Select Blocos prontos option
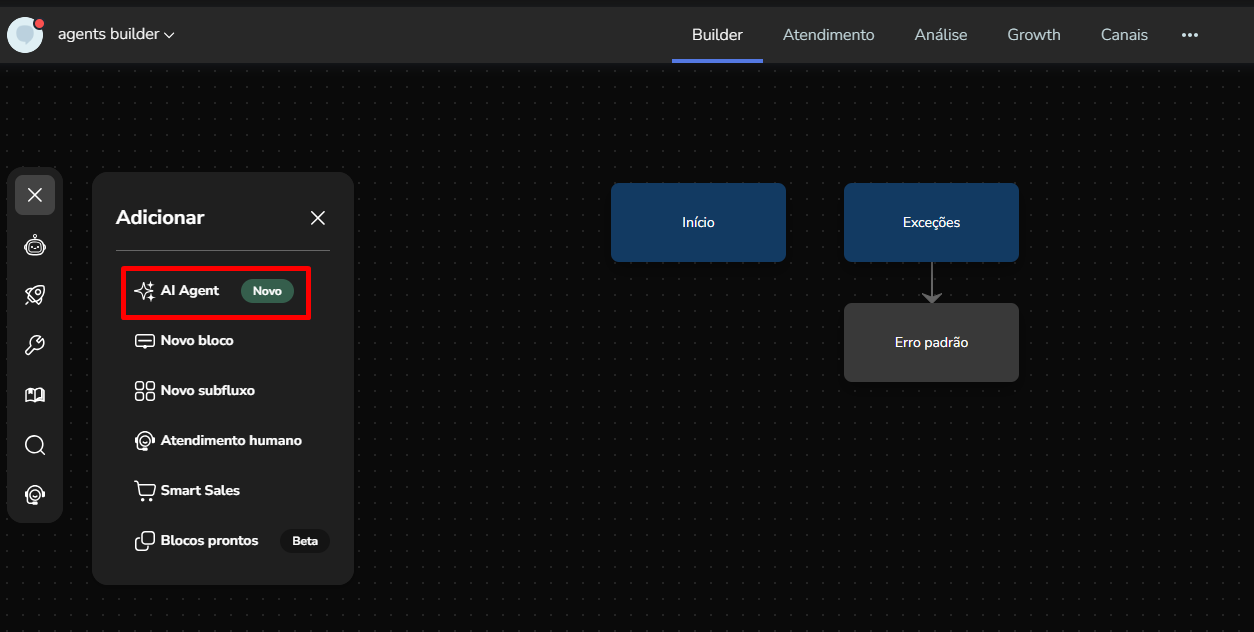 [209, 541]
